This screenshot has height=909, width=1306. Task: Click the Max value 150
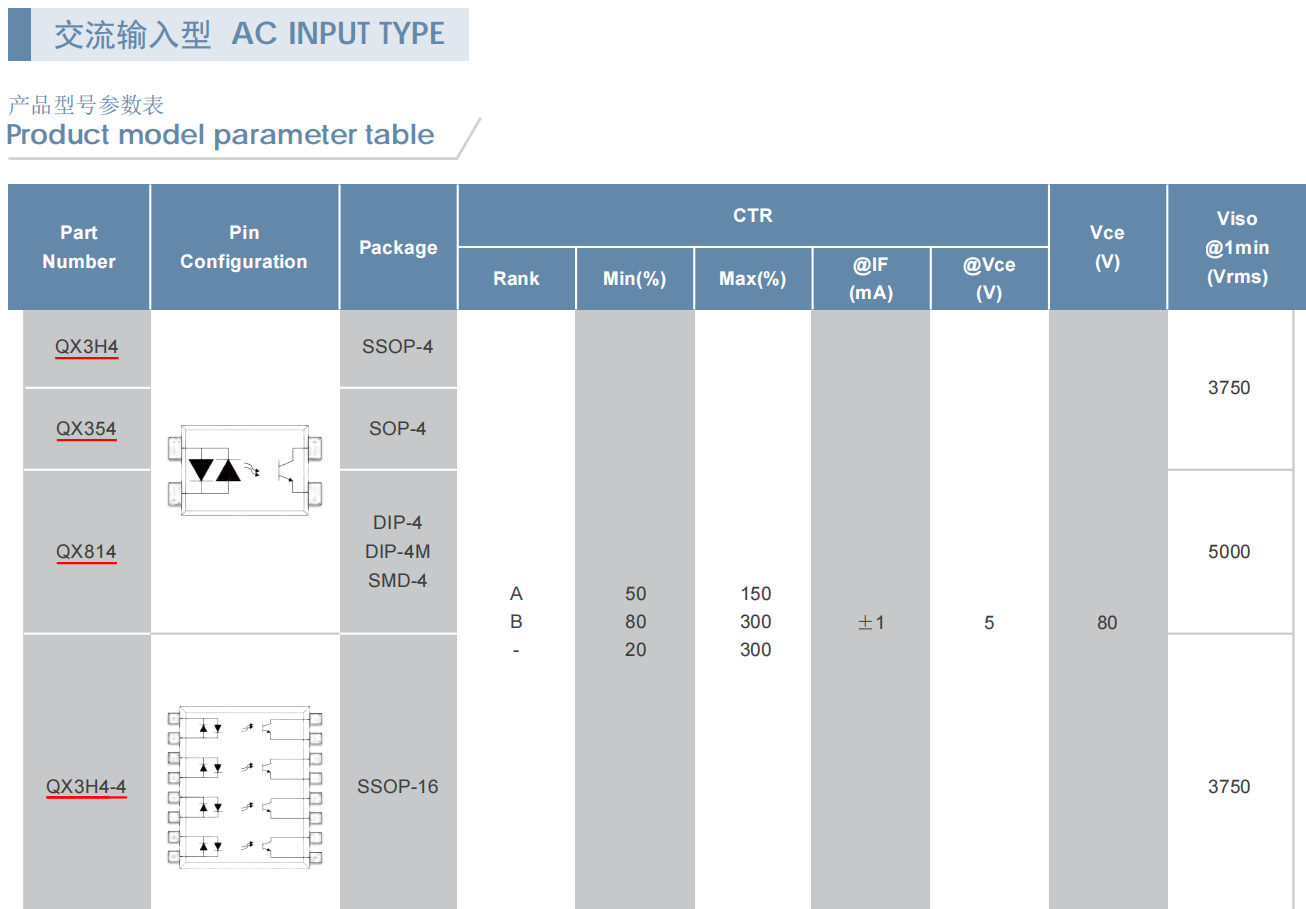click(x=755, y=594)
